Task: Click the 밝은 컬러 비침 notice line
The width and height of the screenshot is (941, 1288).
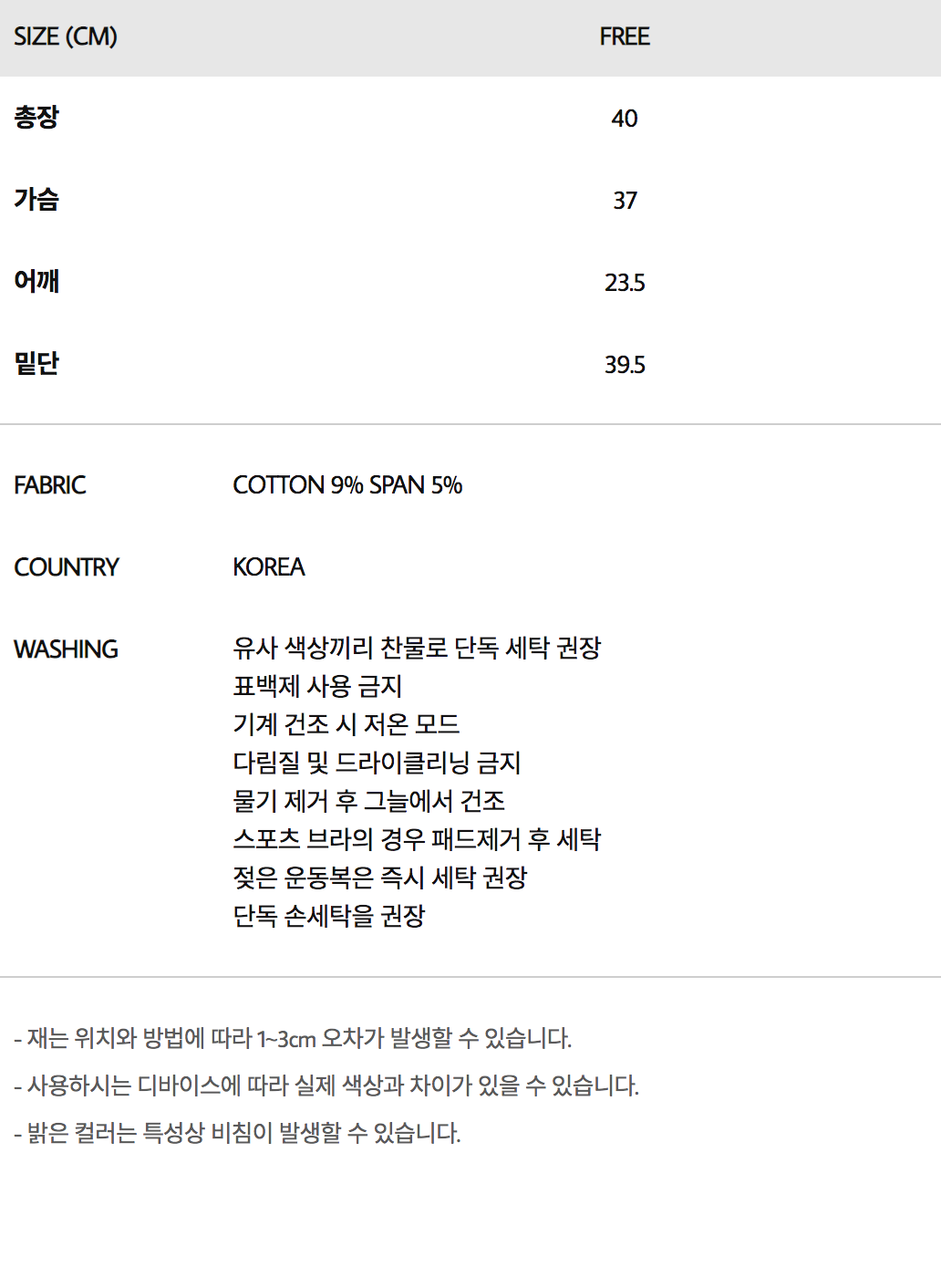Action: tap(238, 1134)
